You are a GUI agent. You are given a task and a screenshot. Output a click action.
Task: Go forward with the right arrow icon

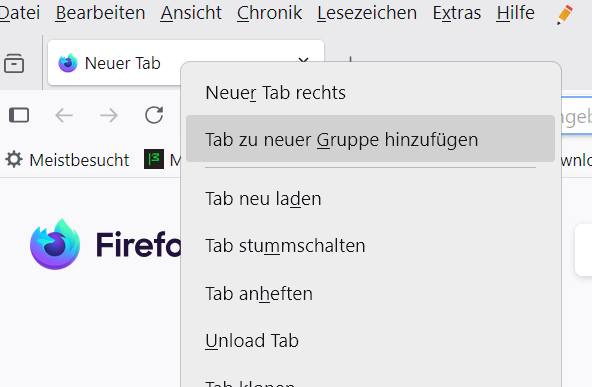click(109, 115)
